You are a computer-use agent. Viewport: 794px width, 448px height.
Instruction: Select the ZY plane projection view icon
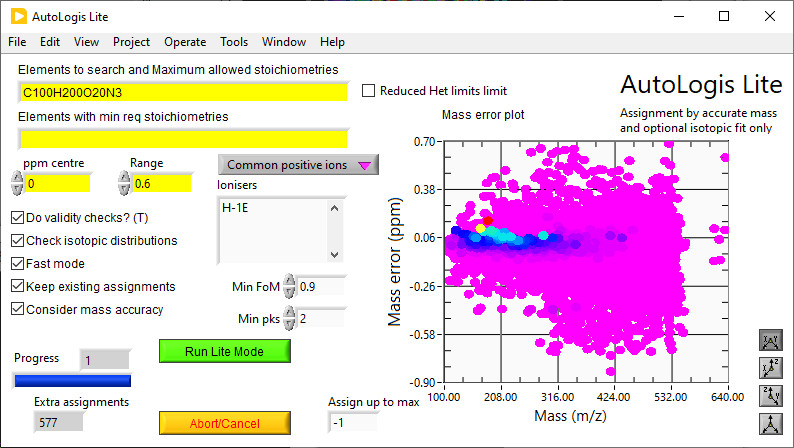click(x=770, y=395)
